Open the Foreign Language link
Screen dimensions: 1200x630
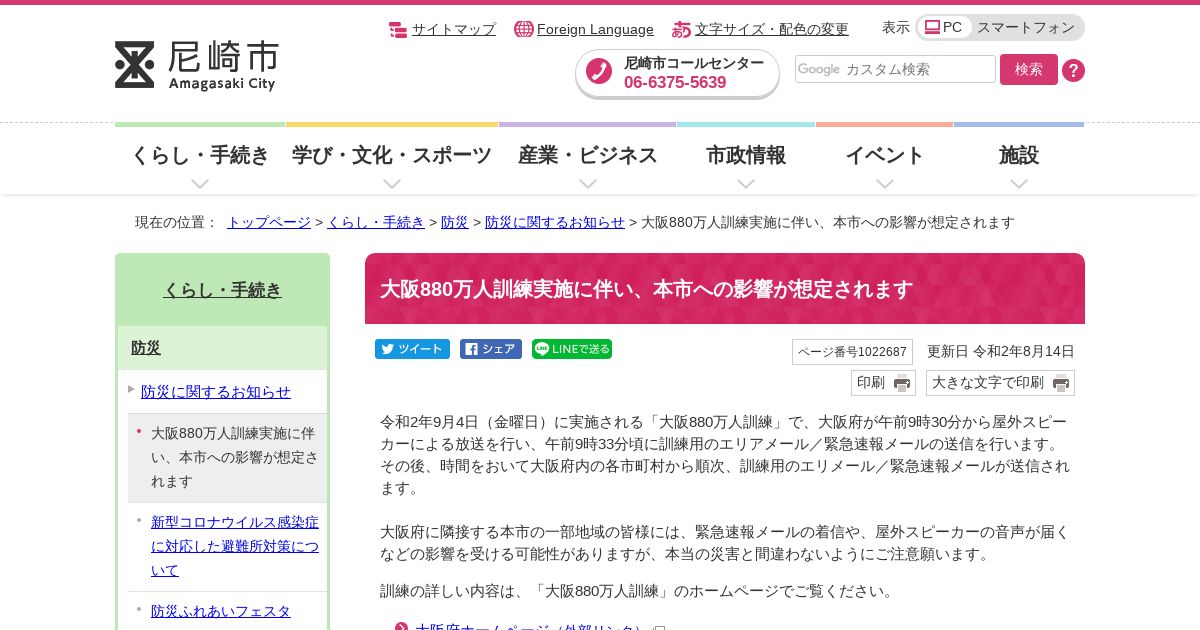[x=595, y=29]
